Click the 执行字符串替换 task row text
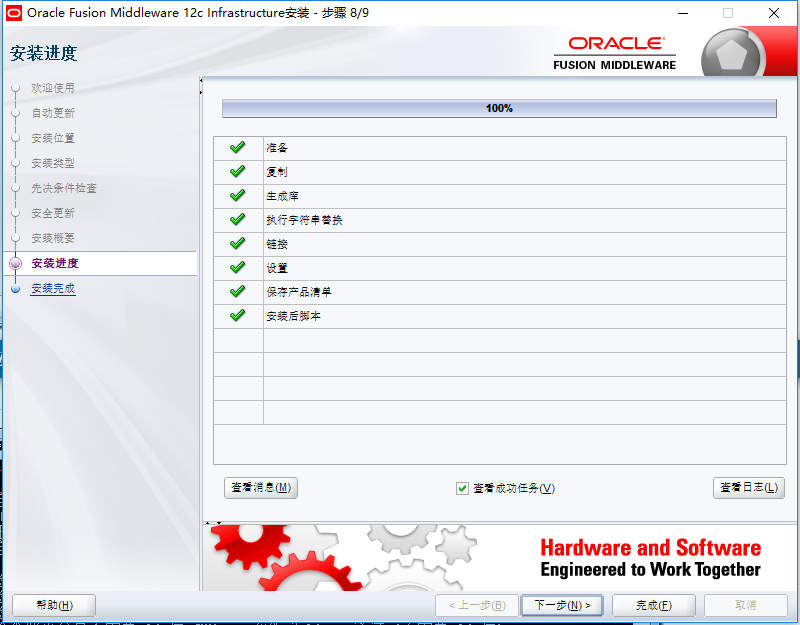Image resolution: width=800 pixels, height=625 pixels. (x=305, y=220)
